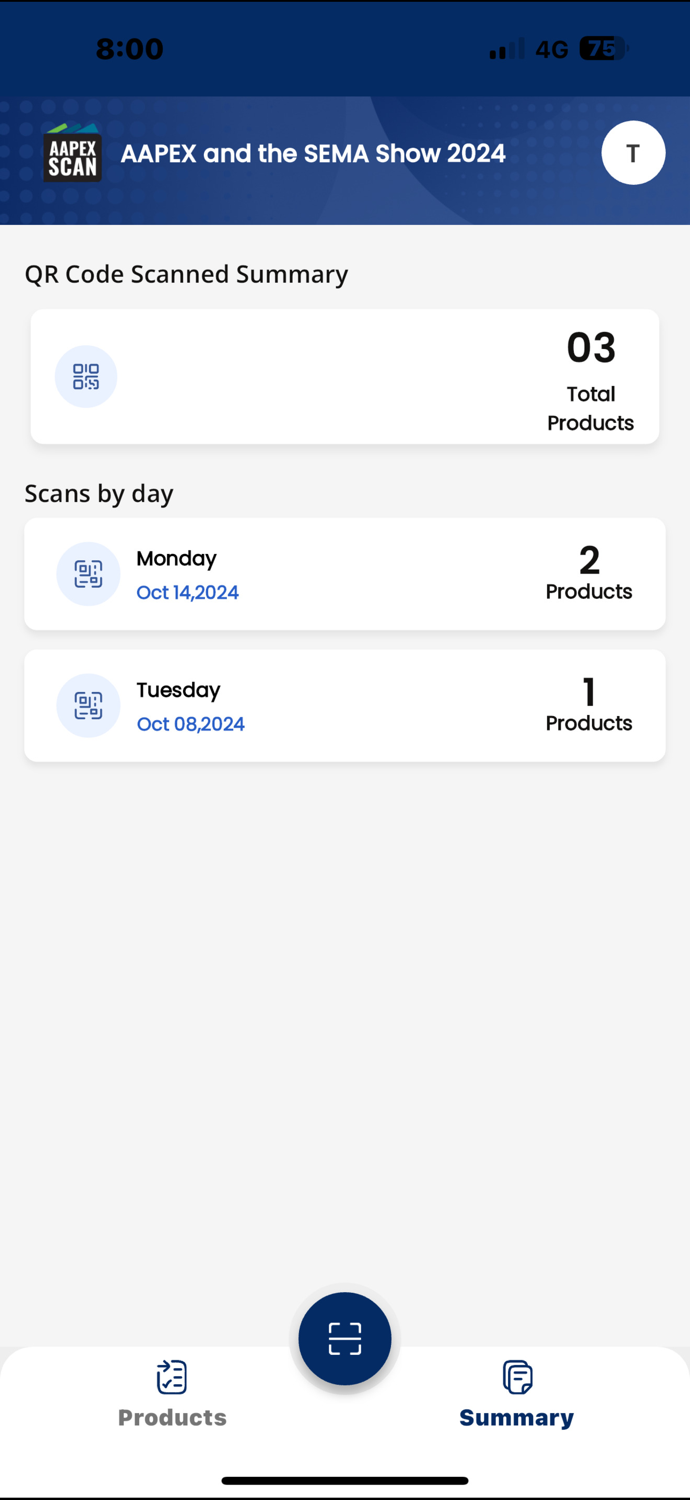Image resolution: width=690 pixels, height=1500 pixels.
Task: Select the Monday scans card
Action: point(345,574)
